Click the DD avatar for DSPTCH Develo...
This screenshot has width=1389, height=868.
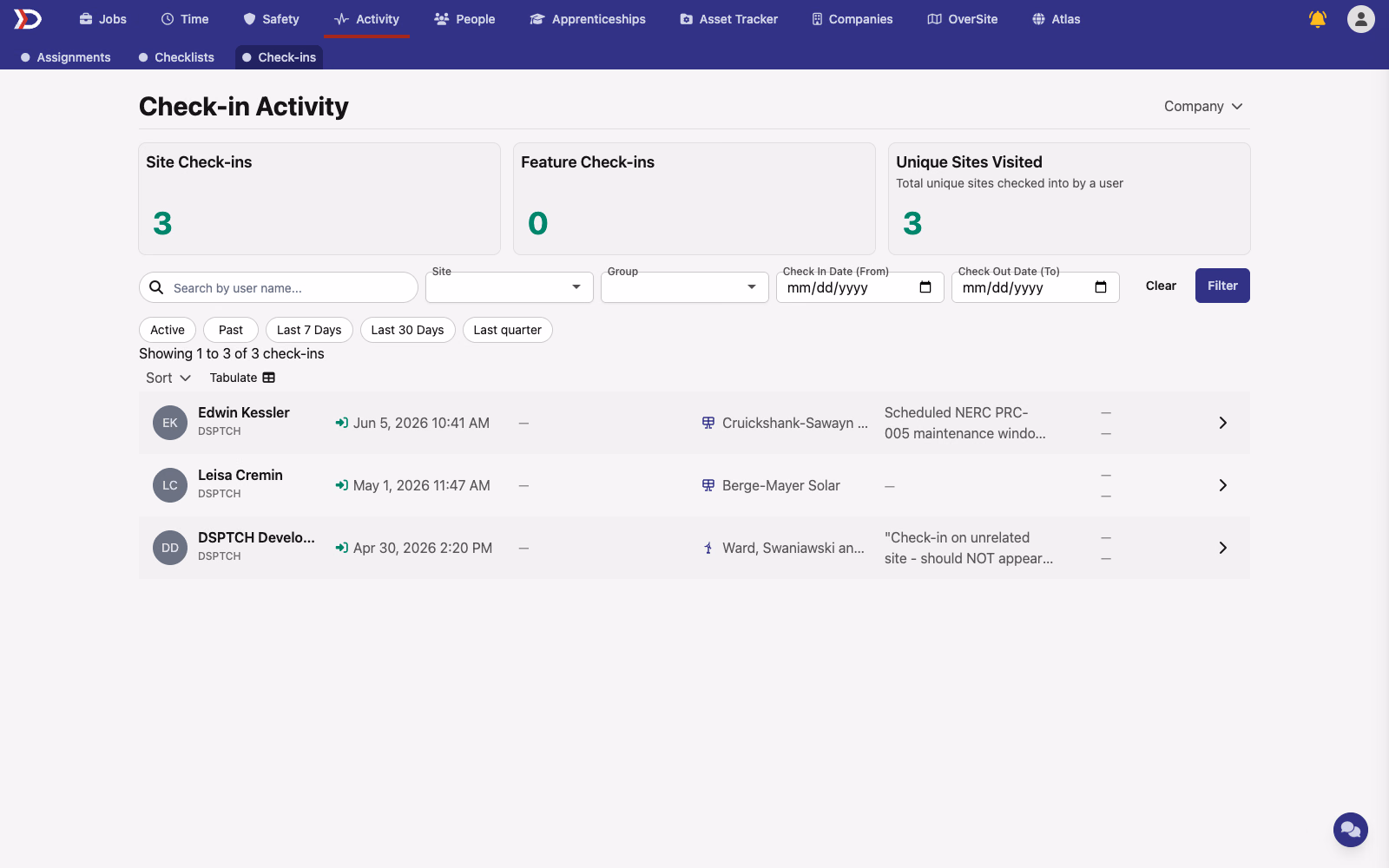pyautogui.click(x=170, y=548)
